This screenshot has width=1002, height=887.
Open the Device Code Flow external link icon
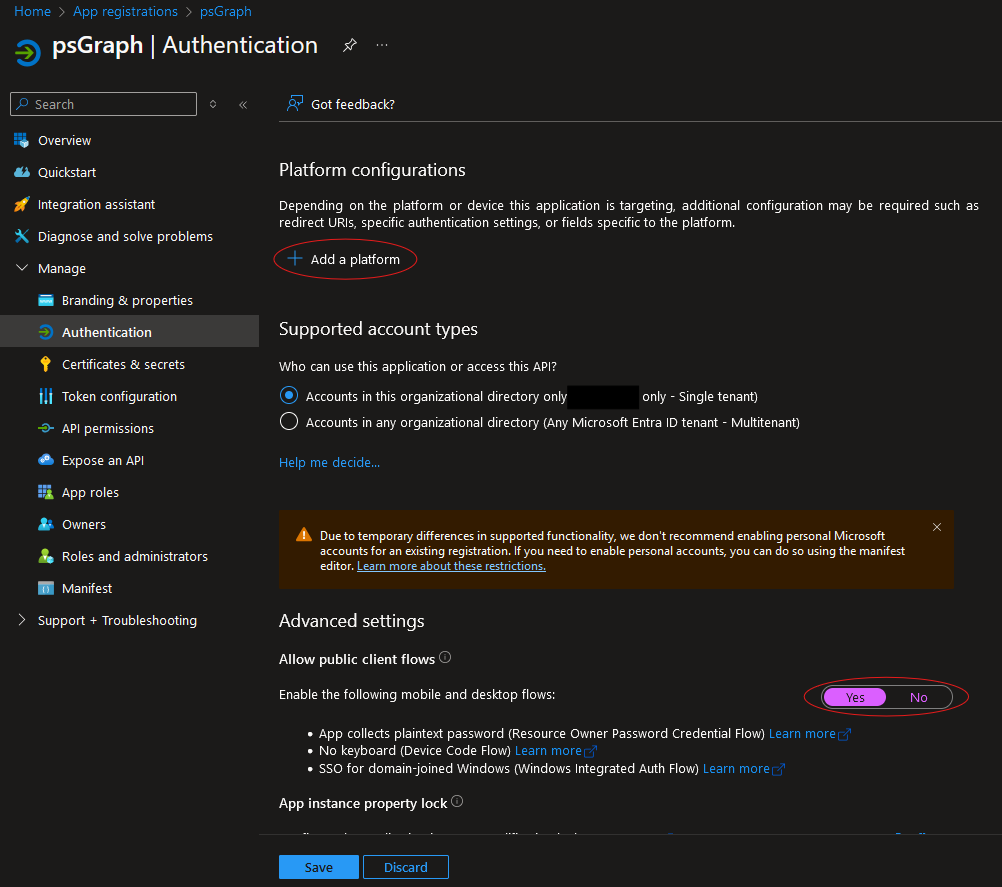[x=592, y=750]
